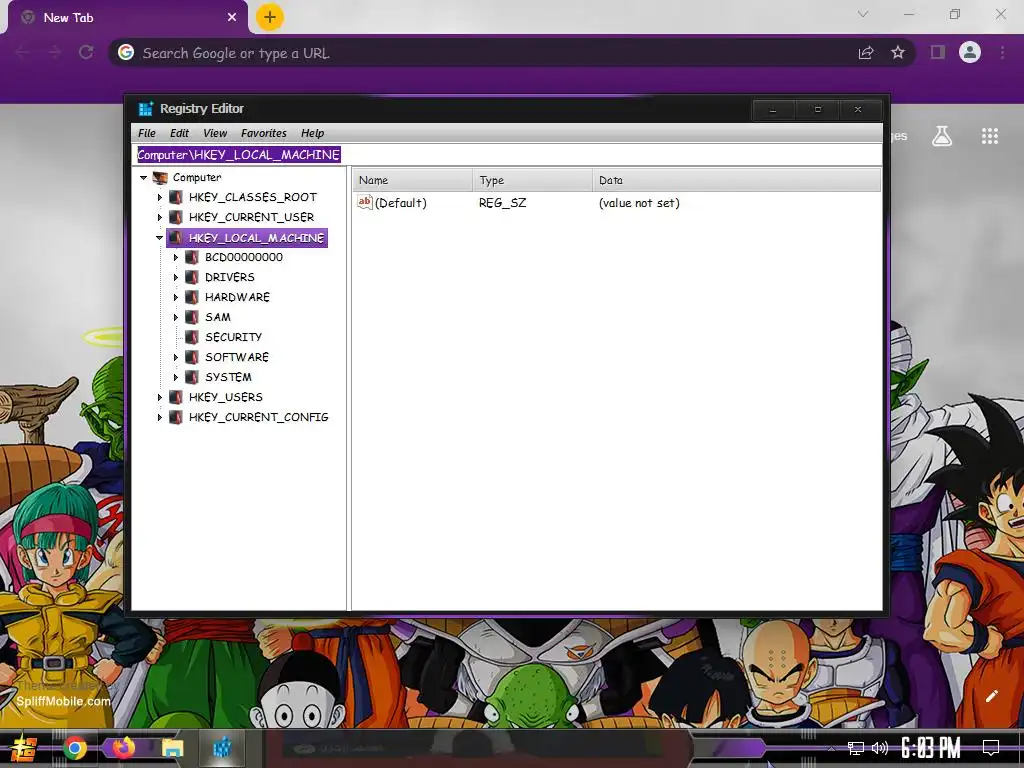The height and width of the screenshot is (768, 1024).
Task: Sort values by the Data column header
Action: [737, 180]
